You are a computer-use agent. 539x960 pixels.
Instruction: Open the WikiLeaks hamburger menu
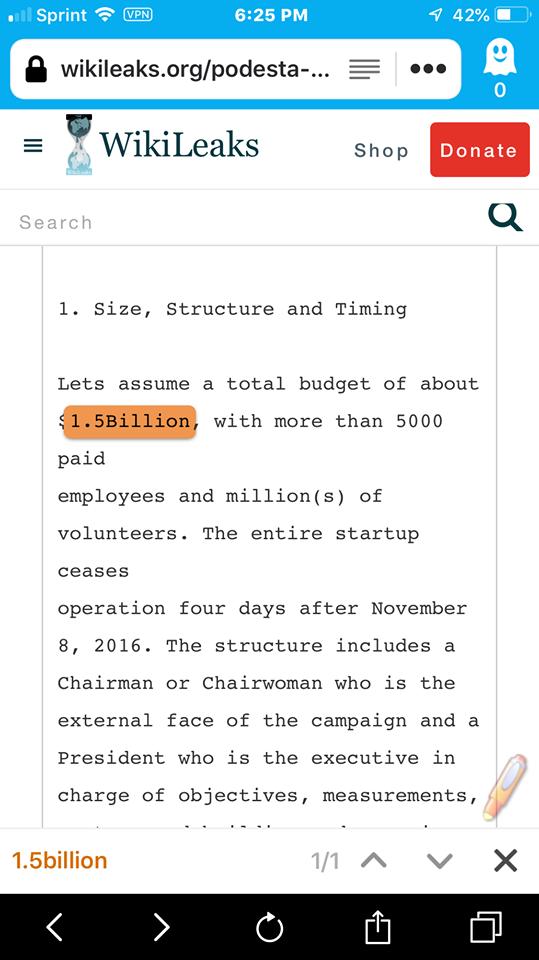(33, 146)
